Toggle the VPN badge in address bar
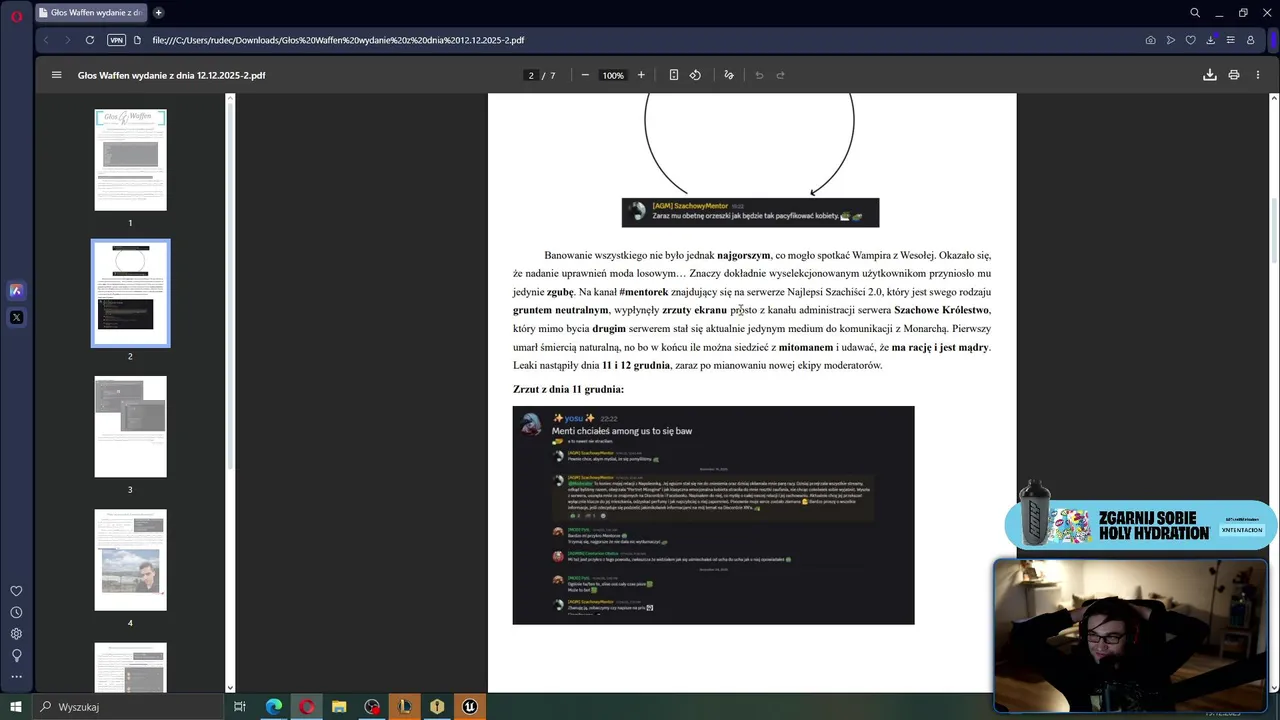This screenshot has width=1280, height=720. point(116,40)
